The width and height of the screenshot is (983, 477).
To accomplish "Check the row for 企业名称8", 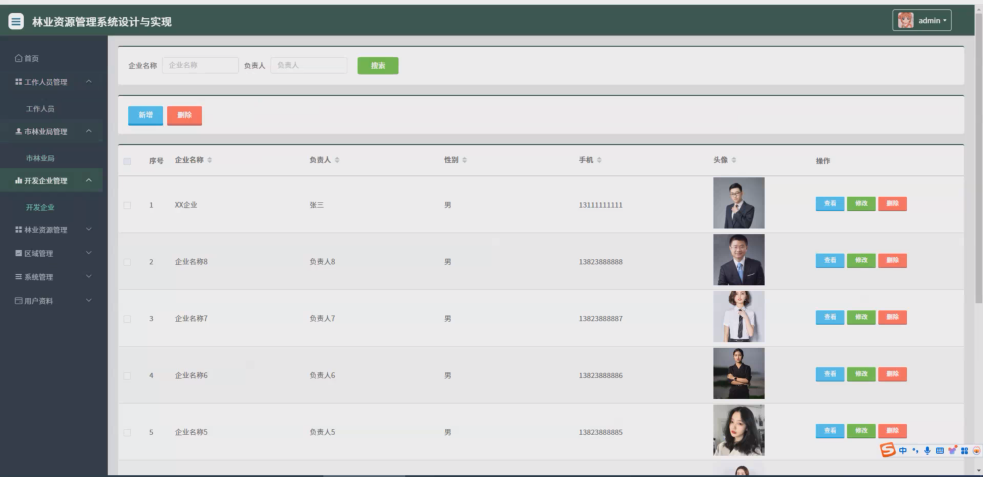I will (x=127, y=262).
